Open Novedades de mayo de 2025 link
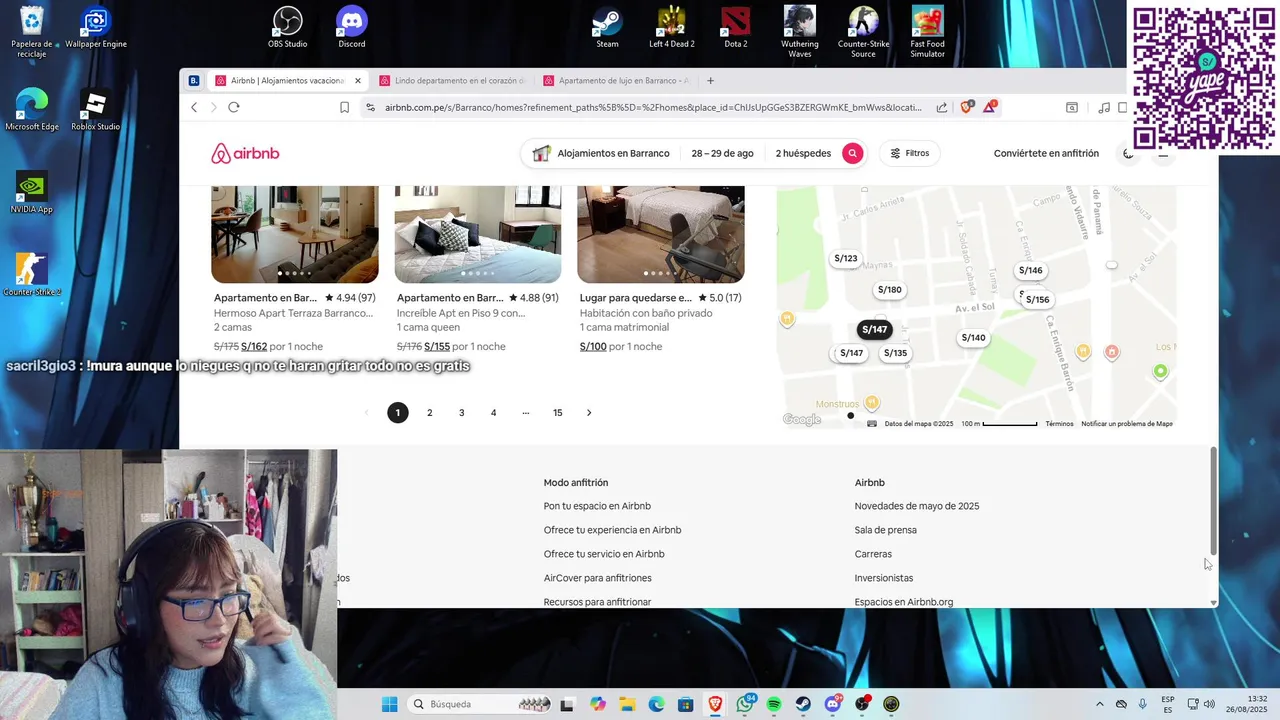Screen dimensions: 1280x720 click(x=917, y=506)
